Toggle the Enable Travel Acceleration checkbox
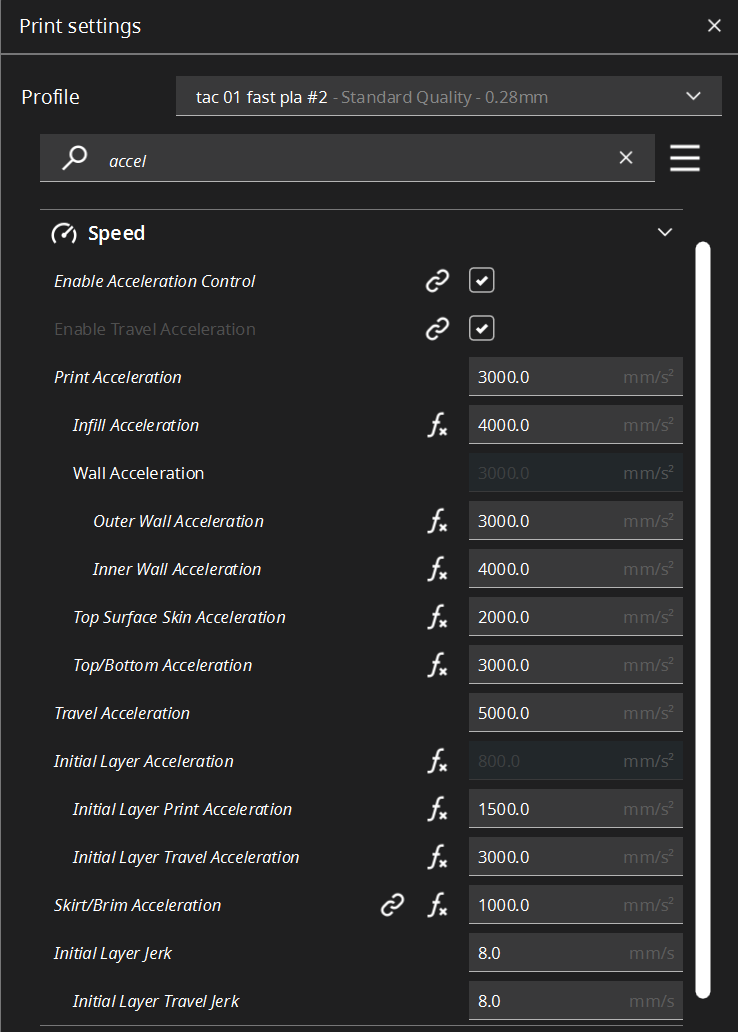The height and width of the screenshot is (1032, 738). (x=482, y=329)
